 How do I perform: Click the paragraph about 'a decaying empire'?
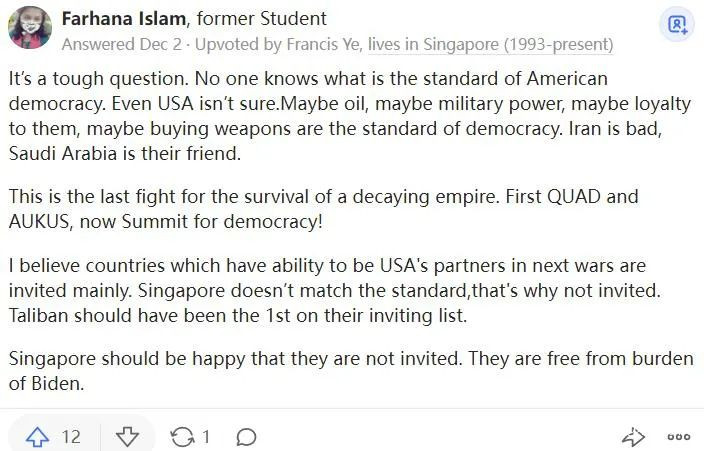click(x=322, y=208)
